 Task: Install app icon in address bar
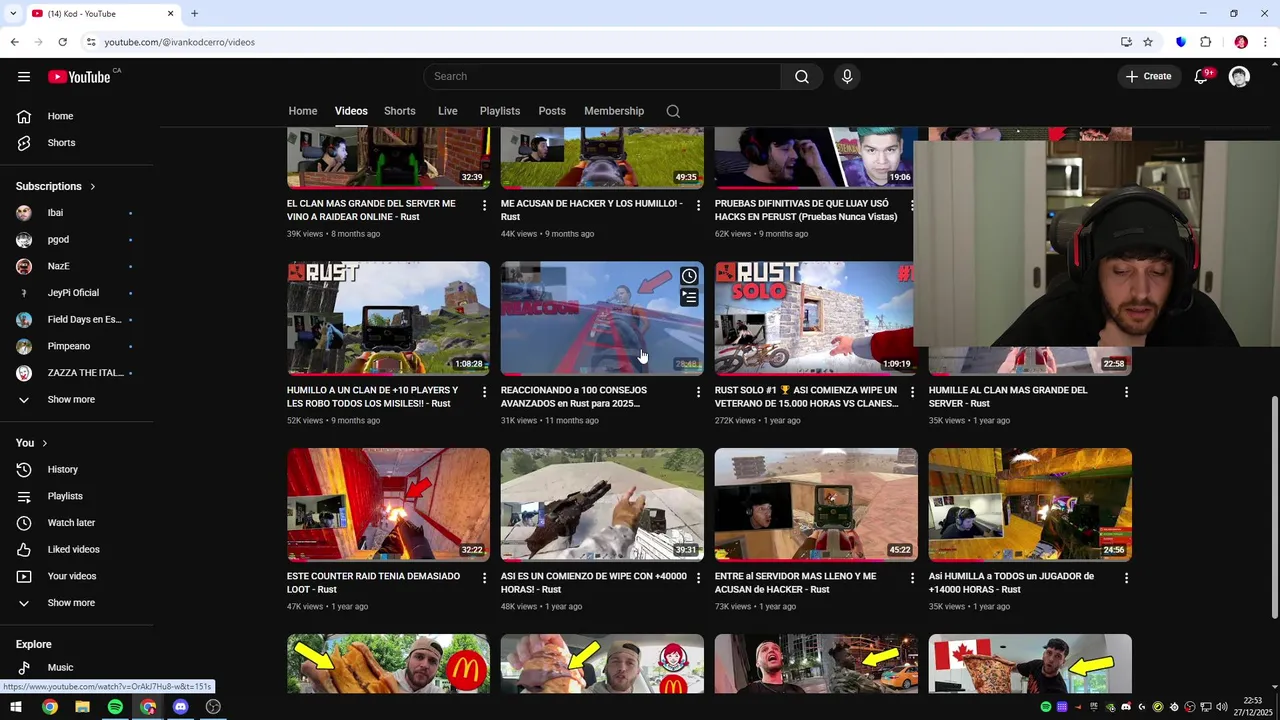[x=1126, y=42]
